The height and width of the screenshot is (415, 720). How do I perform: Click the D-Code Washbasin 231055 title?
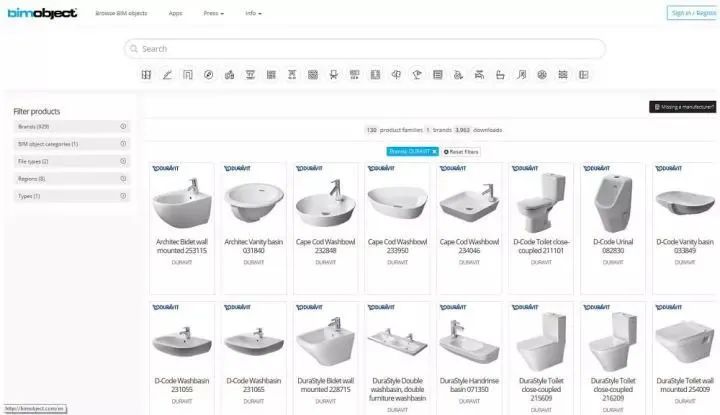pyautogui.click(x=182, y=385)
